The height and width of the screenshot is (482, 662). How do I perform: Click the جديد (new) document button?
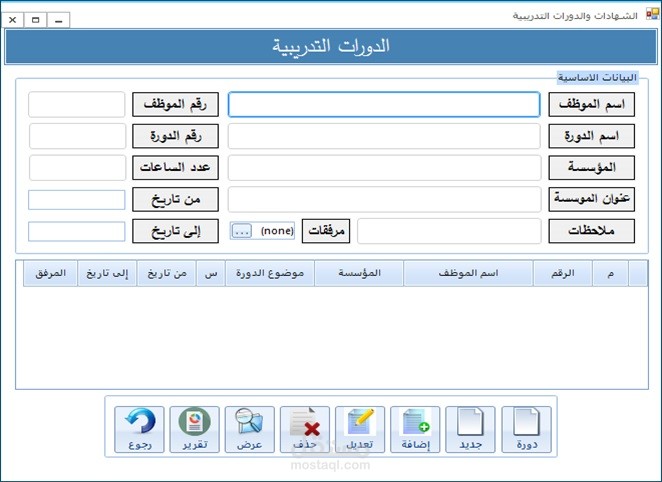coord(470,429)
